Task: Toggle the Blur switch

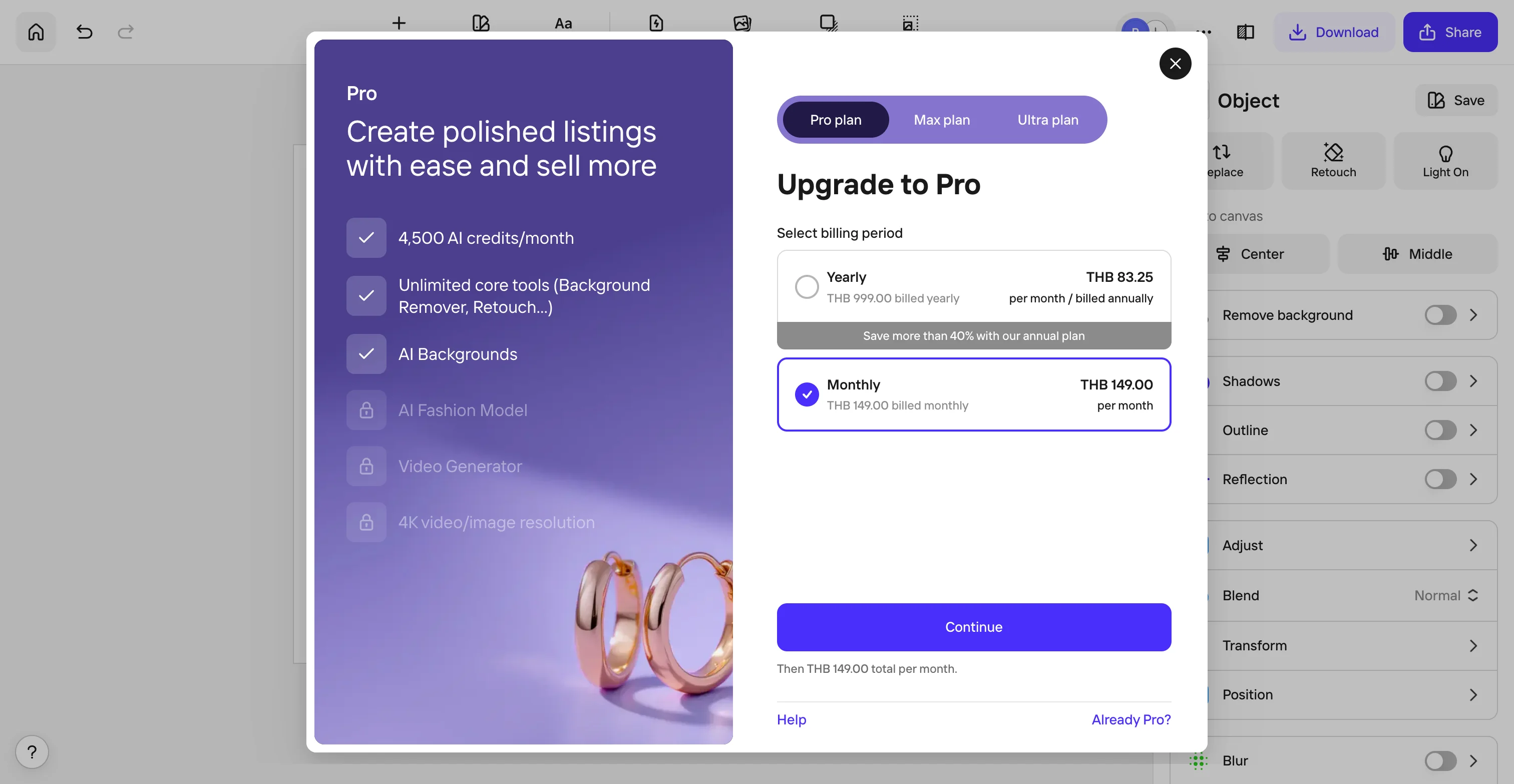Action: click(1440, 760)
